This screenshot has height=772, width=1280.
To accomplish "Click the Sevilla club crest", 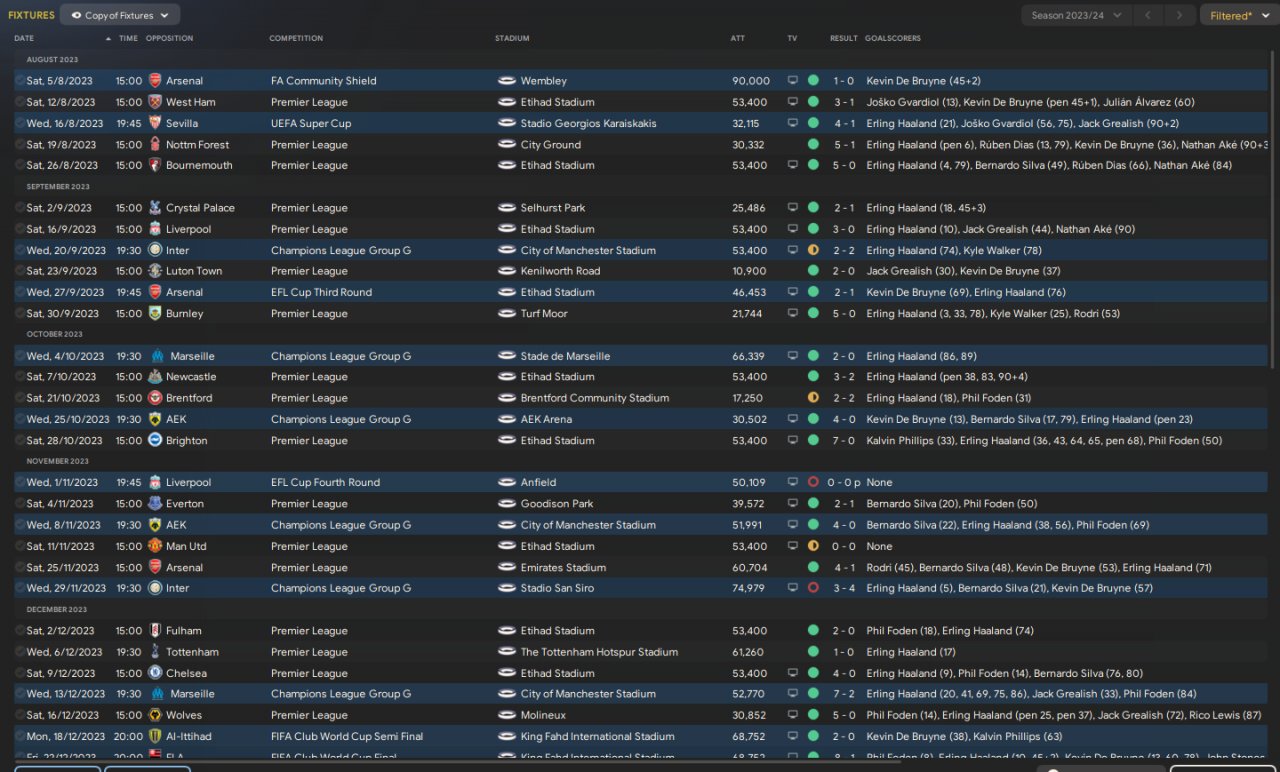I will tap(155, 123).
